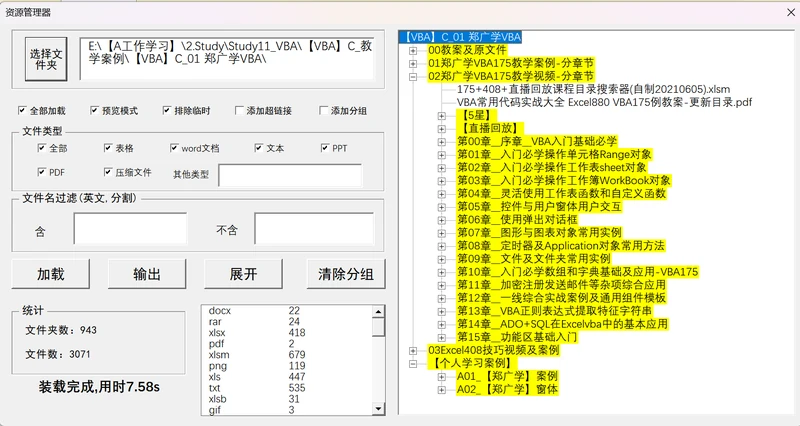800x426 pixels.
Task: Click the 加载 button
Action: (51, 274)
